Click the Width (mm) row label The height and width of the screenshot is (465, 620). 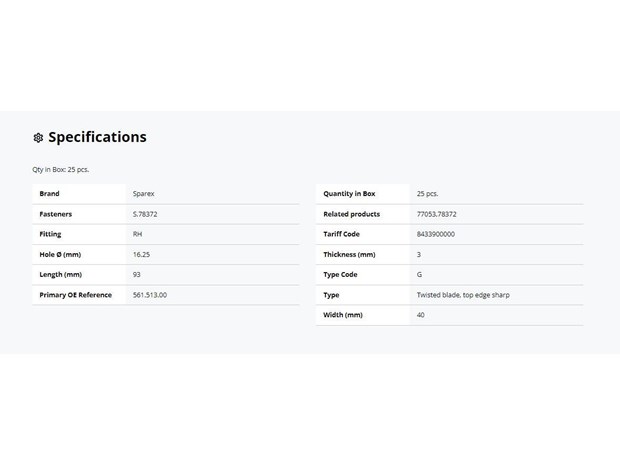[x=343, y=315]
